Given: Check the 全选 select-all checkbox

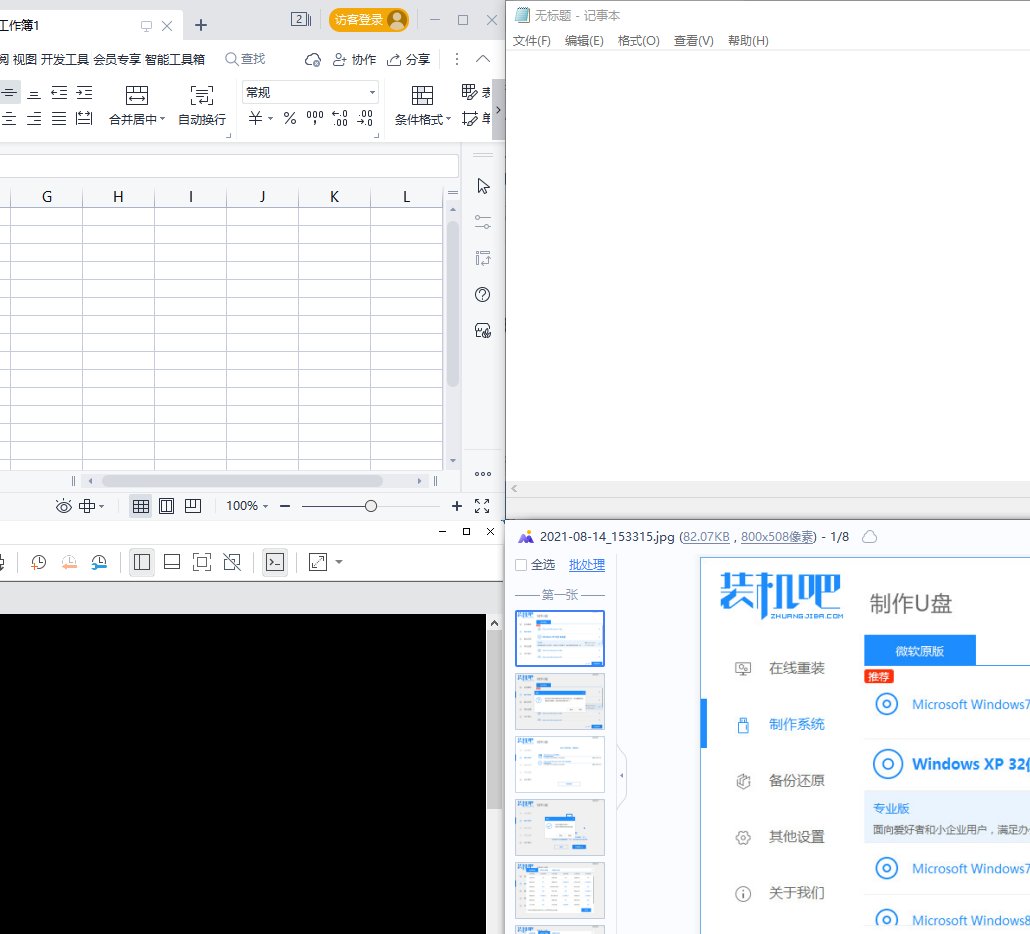Looking at the screenshot, I should coord(521,565).
